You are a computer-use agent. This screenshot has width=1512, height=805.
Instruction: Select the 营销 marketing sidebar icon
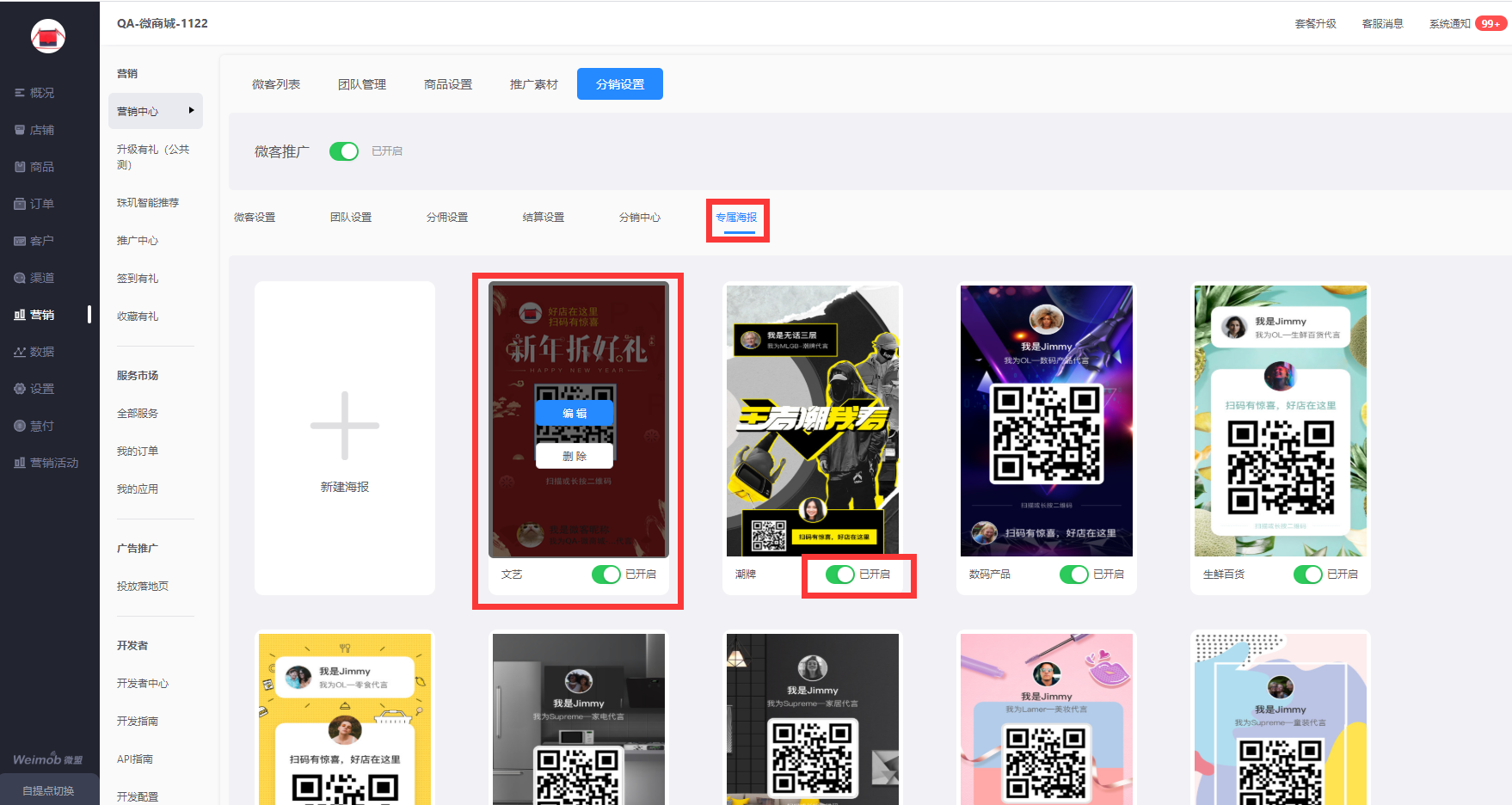coord(20,315)
